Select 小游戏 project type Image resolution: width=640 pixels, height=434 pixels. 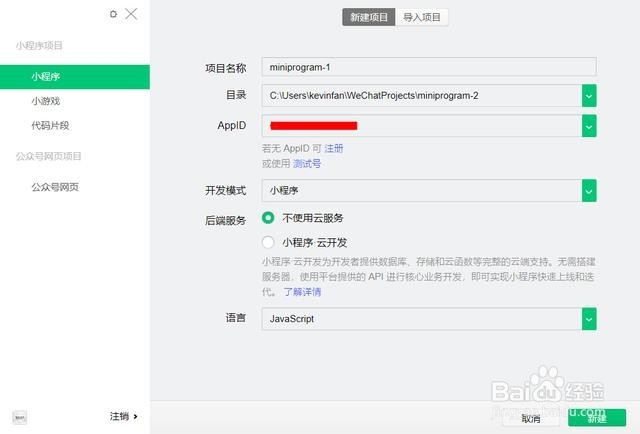(x=46, y=101)
